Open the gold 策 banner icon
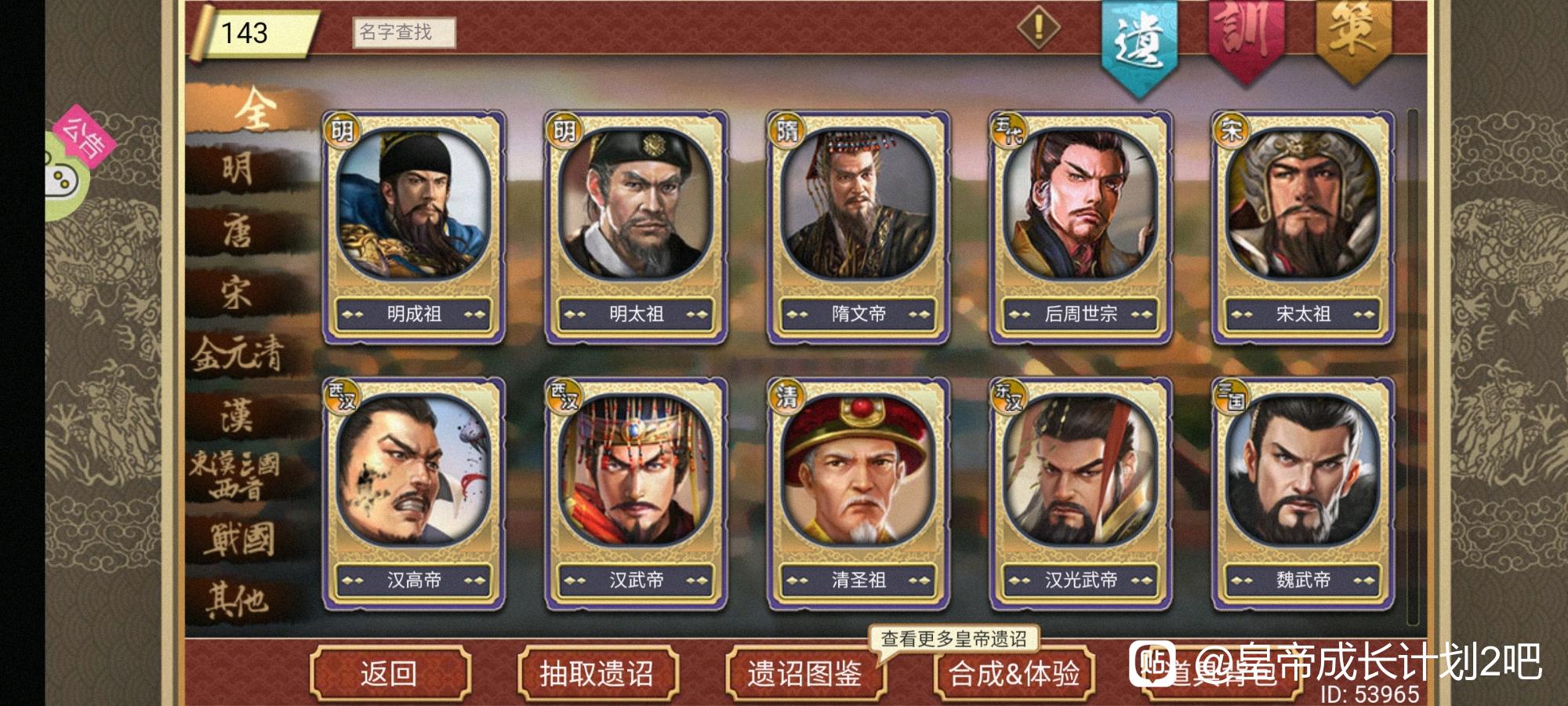Screen dimensions: 1568x706 [1353, 39]
